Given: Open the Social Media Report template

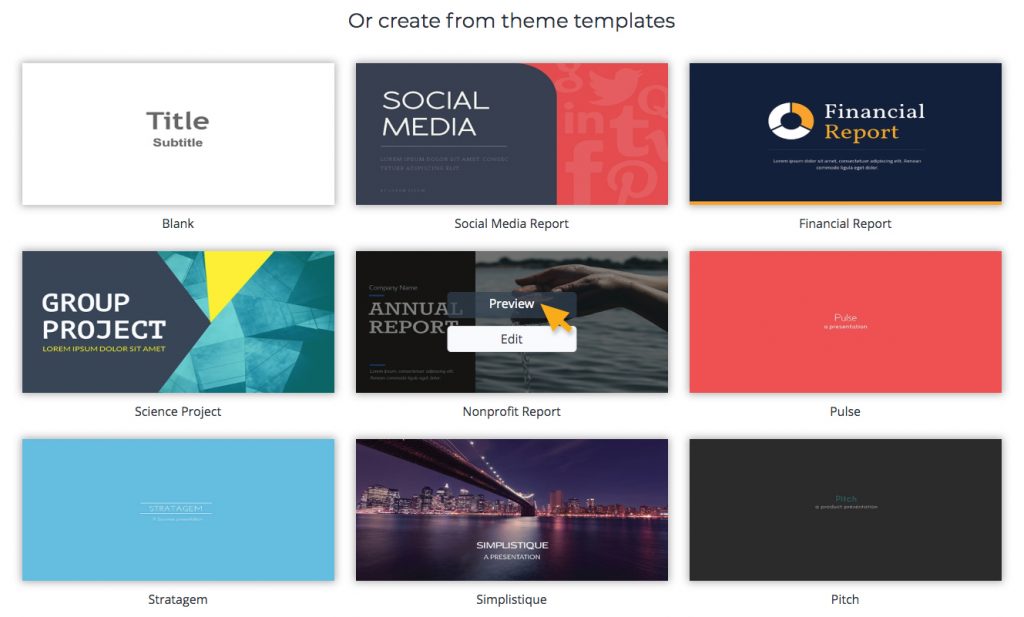Looking at the screenshot, I should pyautogui.click(x=511, y=133).
